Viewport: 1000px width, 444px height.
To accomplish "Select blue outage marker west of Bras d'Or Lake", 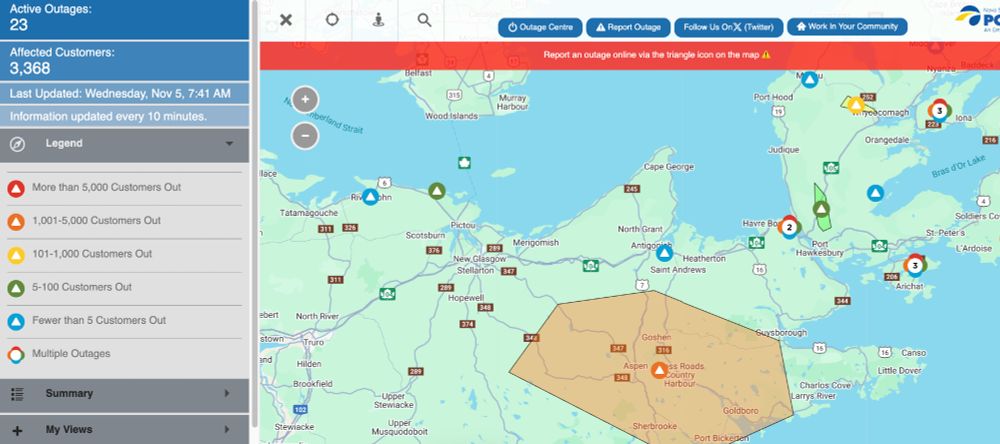I will 876,193.
